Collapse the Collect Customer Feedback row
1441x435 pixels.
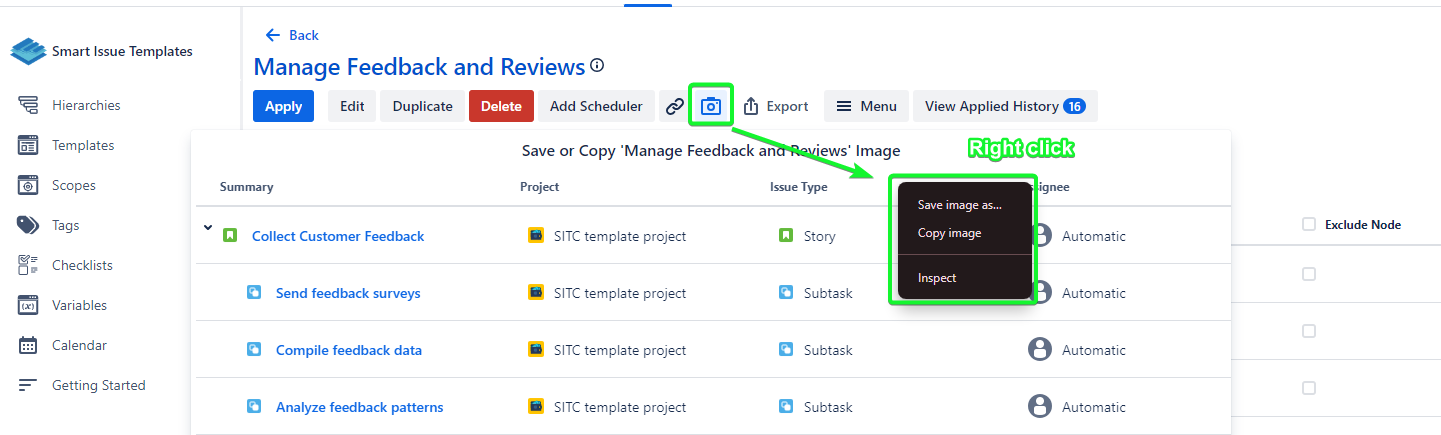coord(208,229)
